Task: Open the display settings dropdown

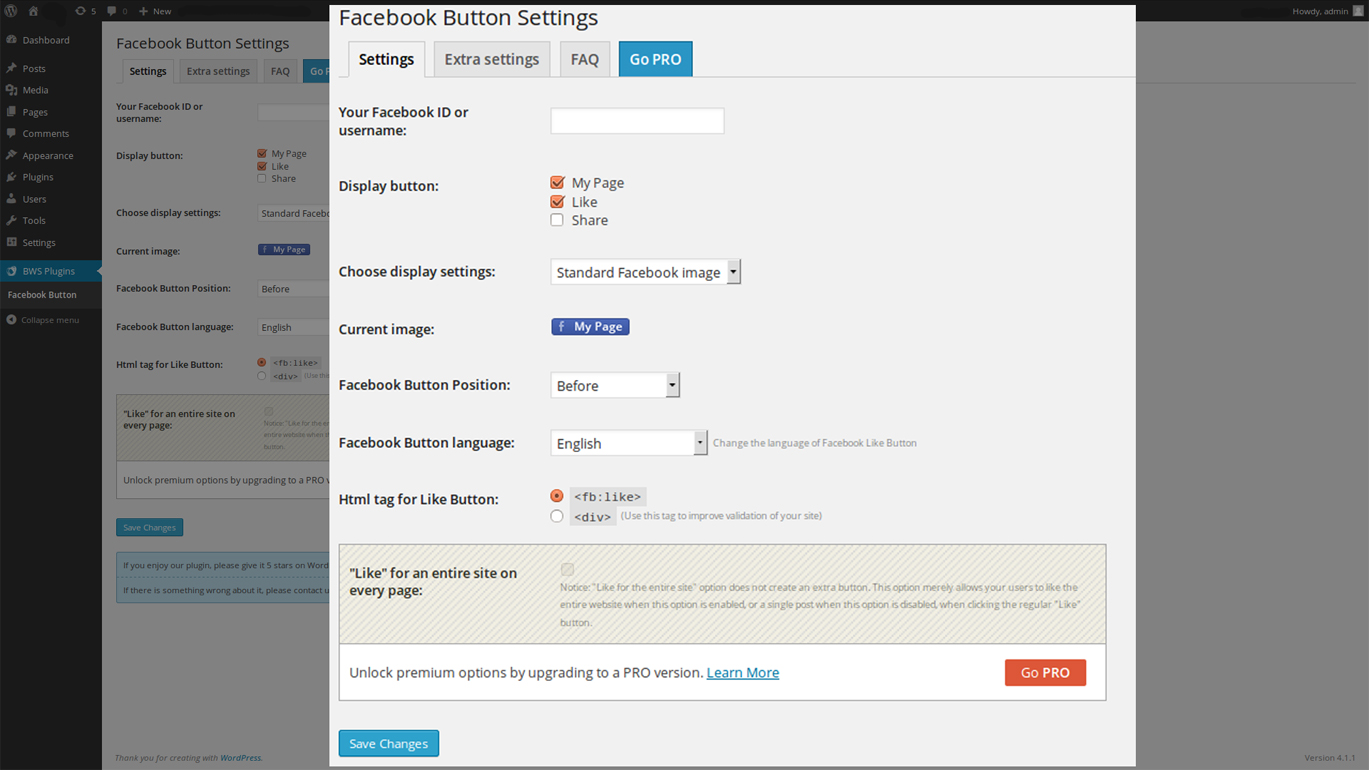Action: tap(645, 271)
